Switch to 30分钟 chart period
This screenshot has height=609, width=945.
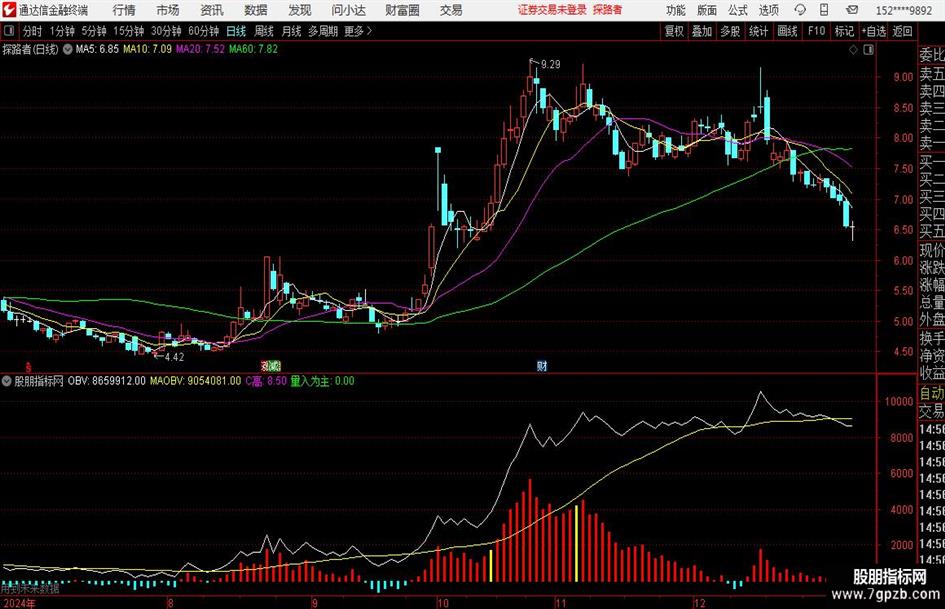click(166, 31)
